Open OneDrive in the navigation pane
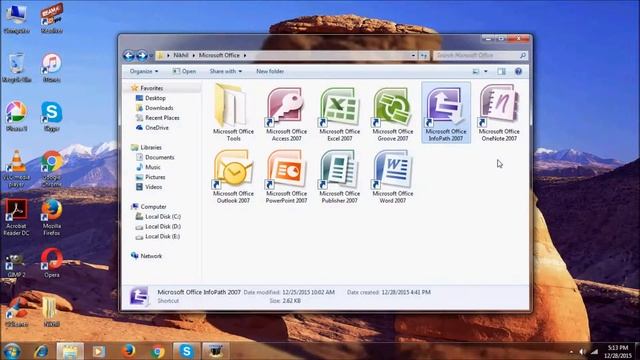This screenshot has width=640, height=360. tap(157, 127)
